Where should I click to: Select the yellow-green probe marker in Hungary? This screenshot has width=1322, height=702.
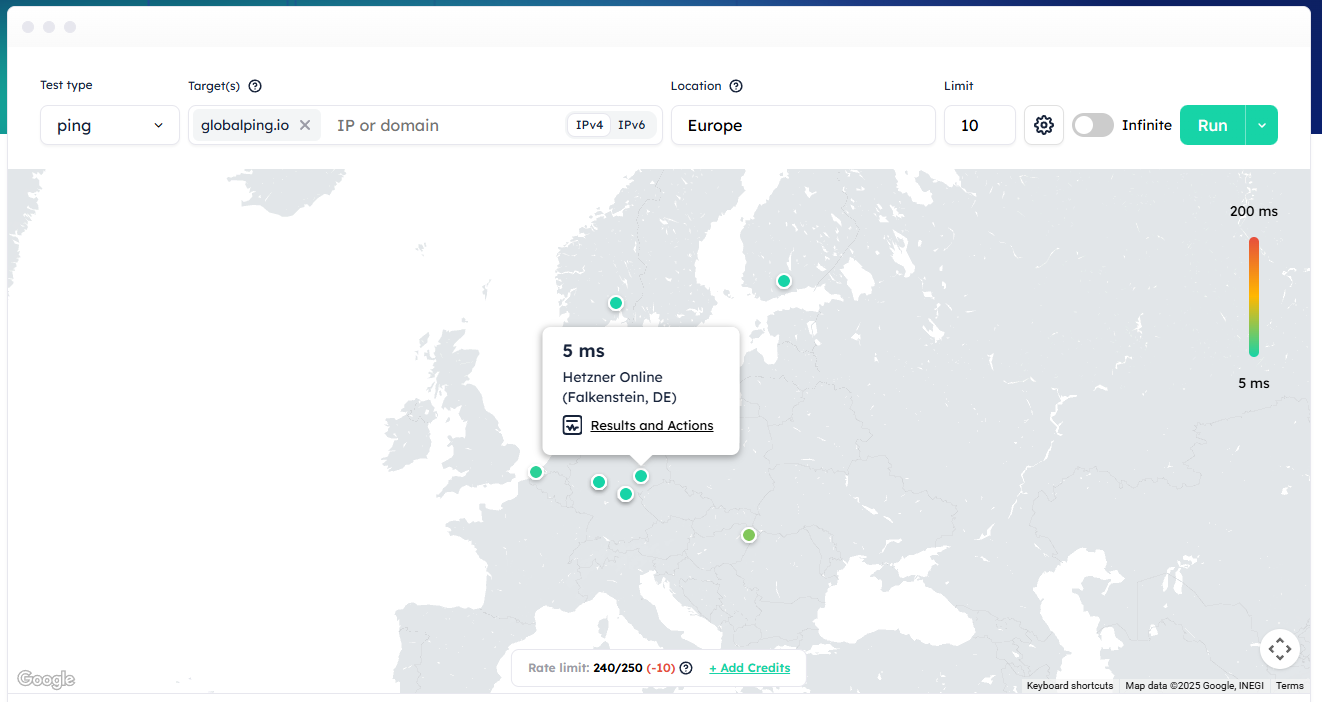tap(749, 535)
